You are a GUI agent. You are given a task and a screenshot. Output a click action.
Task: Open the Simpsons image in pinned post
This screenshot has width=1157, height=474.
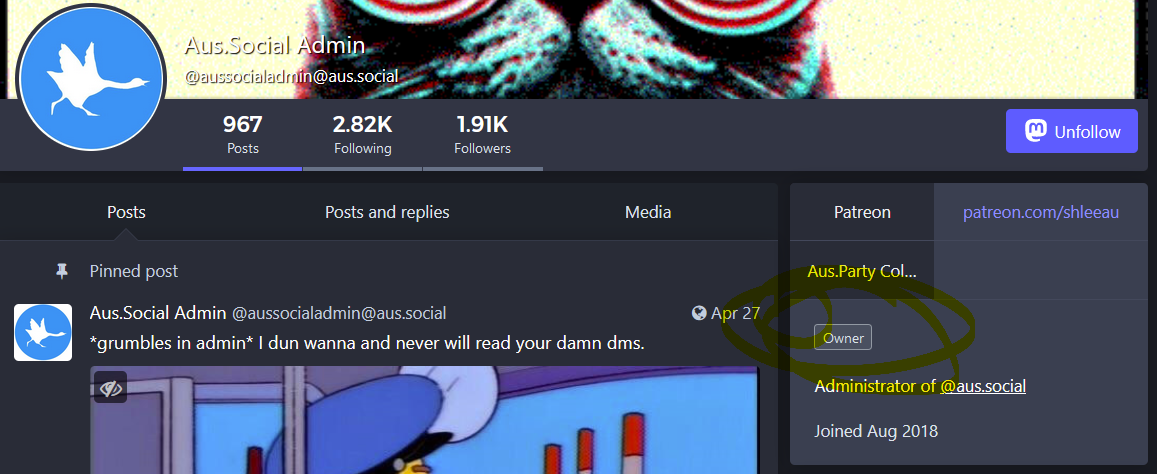point(424,419)
